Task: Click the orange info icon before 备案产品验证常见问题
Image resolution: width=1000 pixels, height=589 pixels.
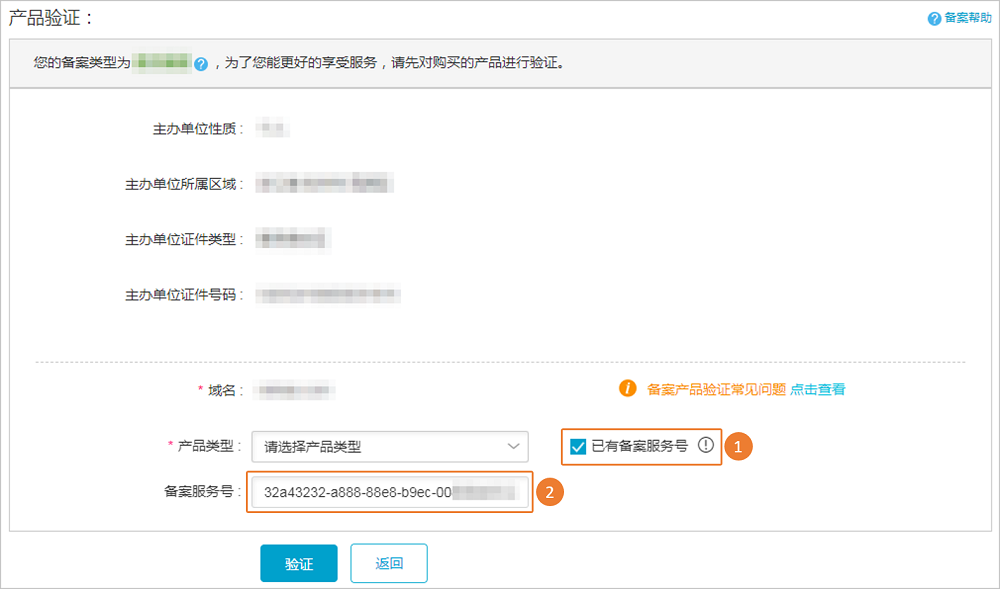Action: coord(627,389)
